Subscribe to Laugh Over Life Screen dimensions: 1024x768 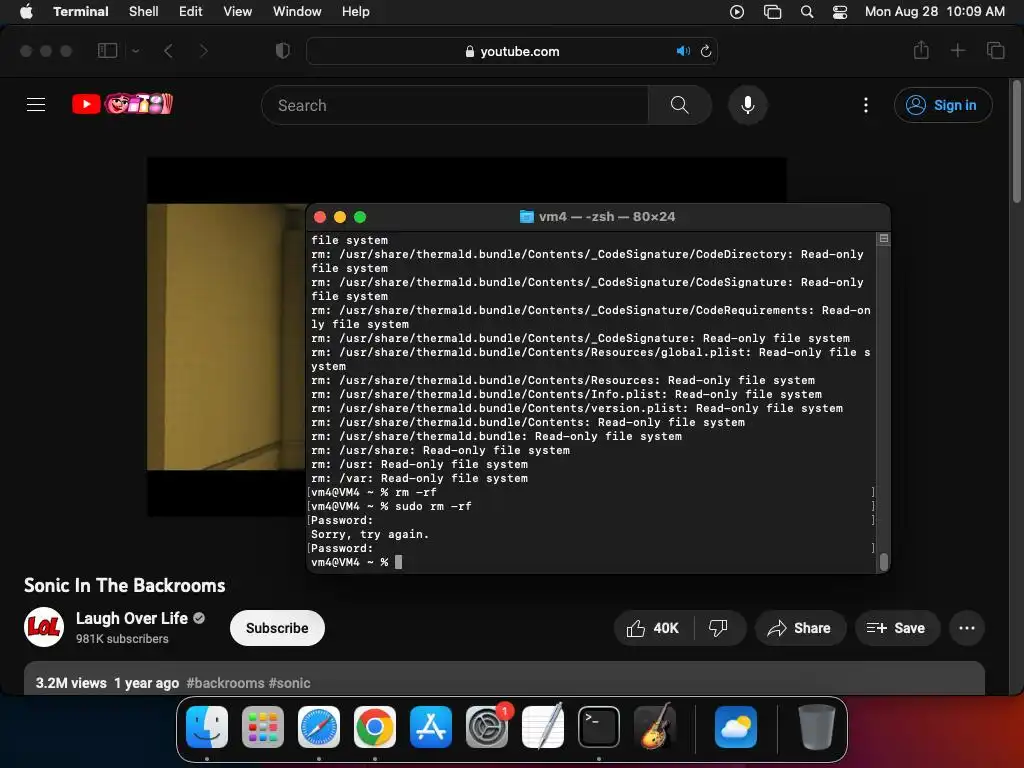[277, 628]
